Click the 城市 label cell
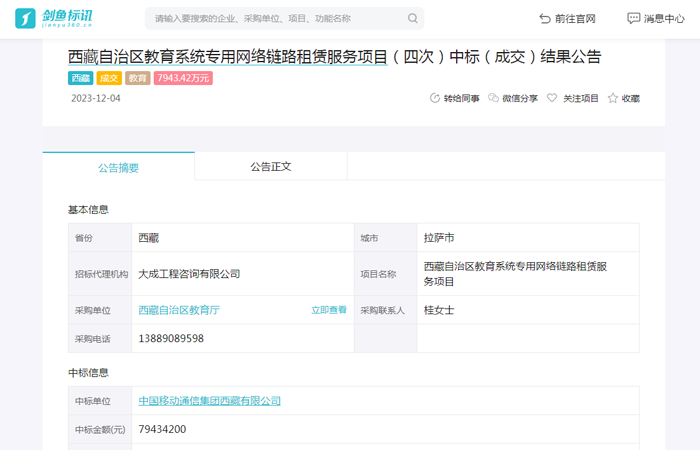700x450 pixels. (x=386, y=238)
